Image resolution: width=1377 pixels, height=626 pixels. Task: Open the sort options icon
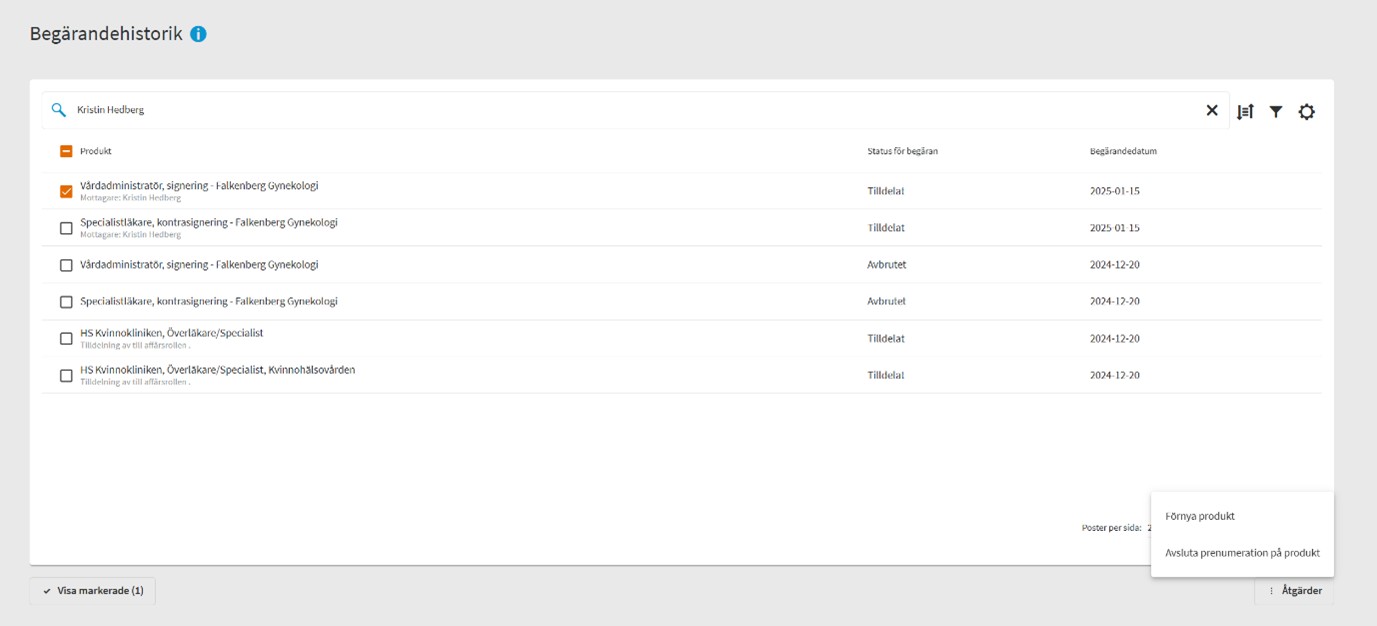(1245, 112)
